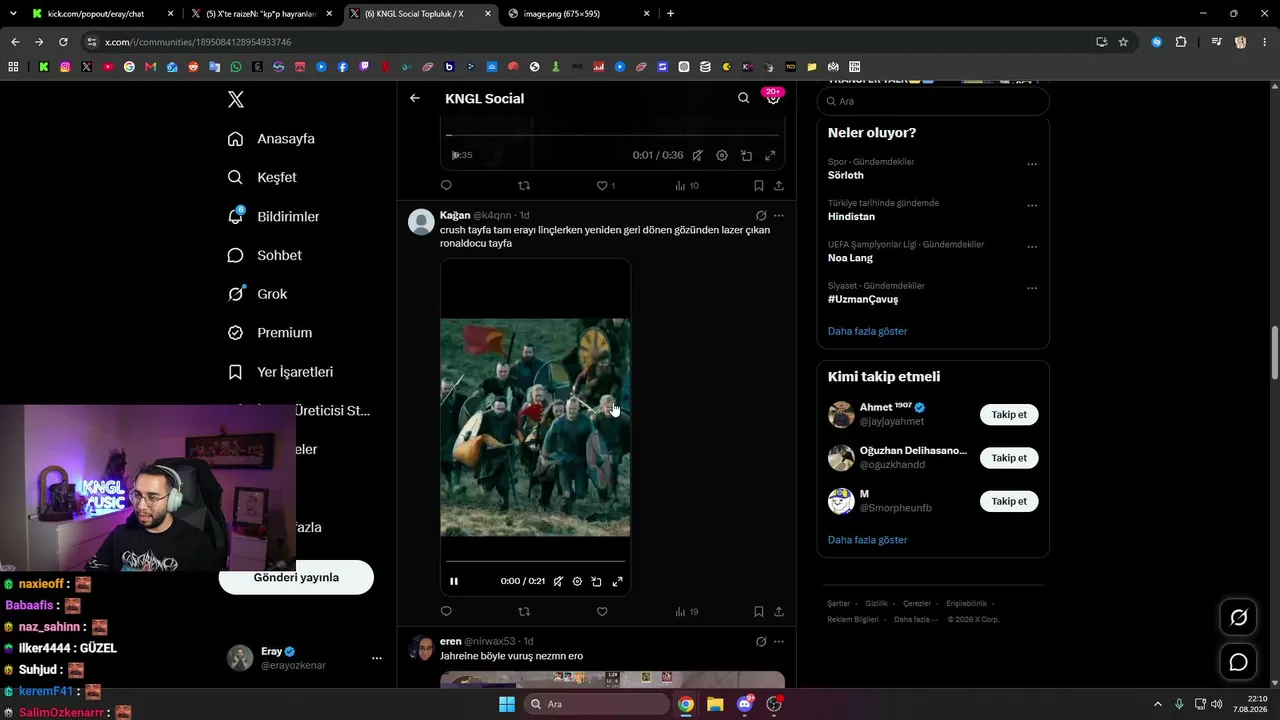The width and height of the screenshot is (1280, 720).
Task: Open Windows Start menu
Action: [507, 704]
